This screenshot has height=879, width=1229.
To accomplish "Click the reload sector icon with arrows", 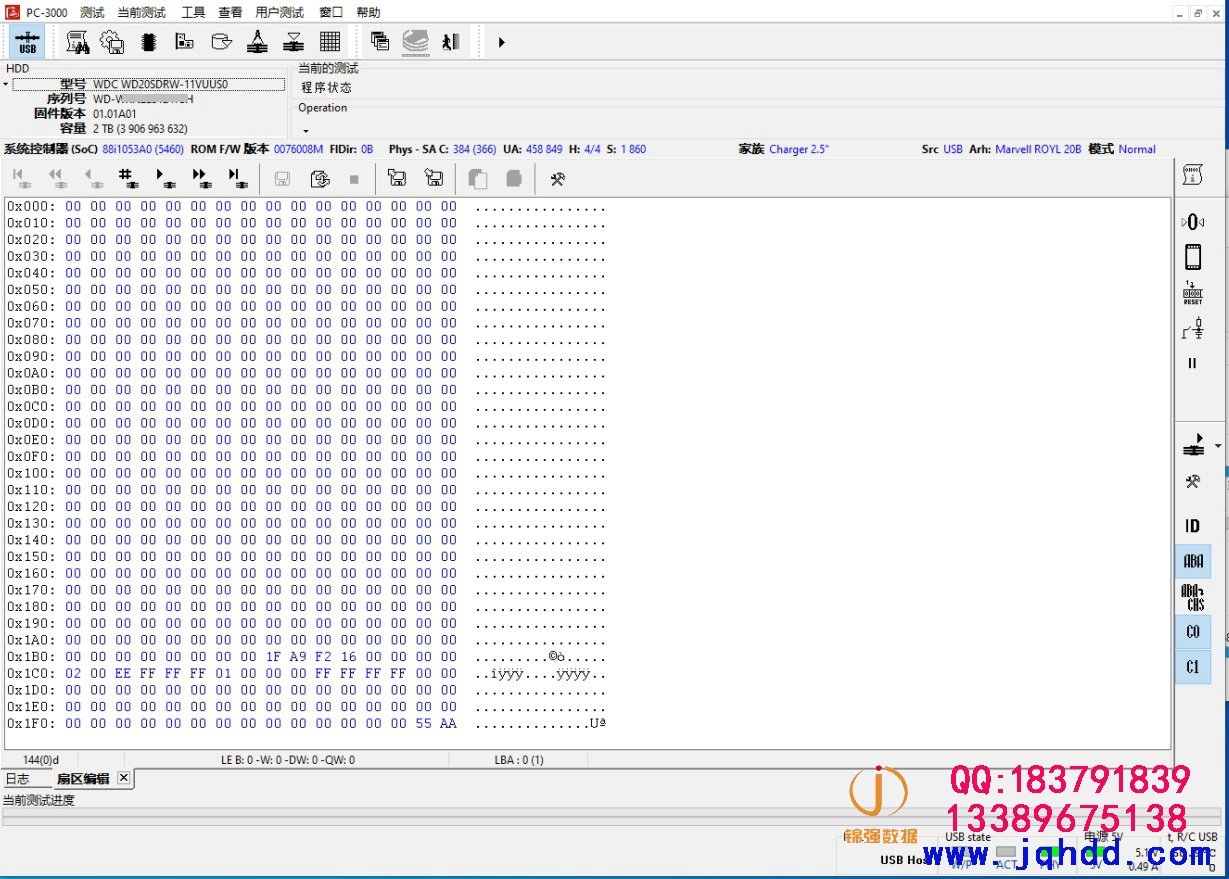I will (320, 179).
